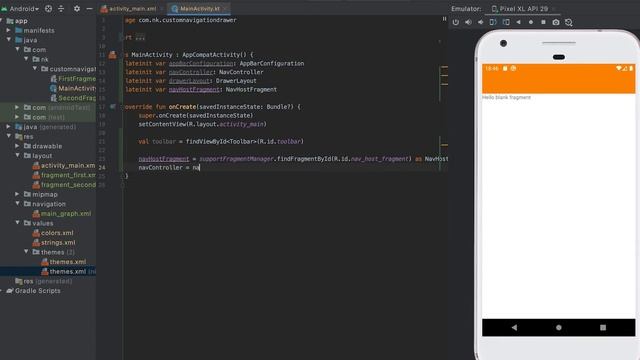
Task: Click emulator toolbar Home circle icon
Action: [x=531, y=22]
